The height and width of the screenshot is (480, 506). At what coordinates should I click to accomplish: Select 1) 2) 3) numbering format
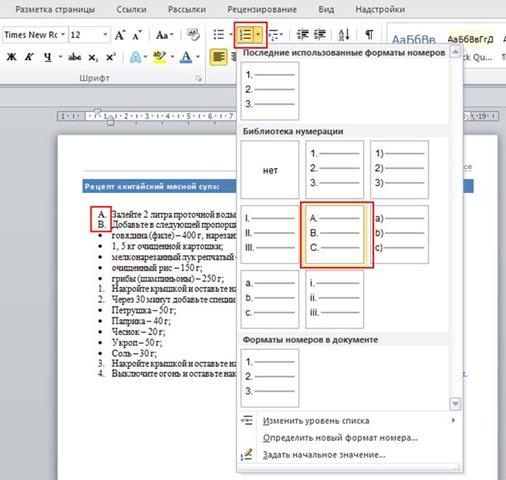pos(399,169)
